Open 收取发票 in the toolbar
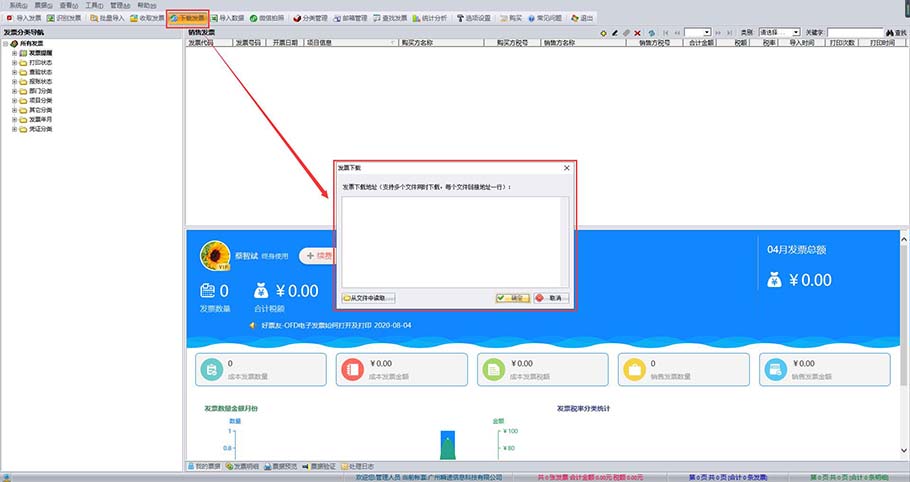Image resolution: width=910 pixels, height=482 pixels. coord(147,19)
